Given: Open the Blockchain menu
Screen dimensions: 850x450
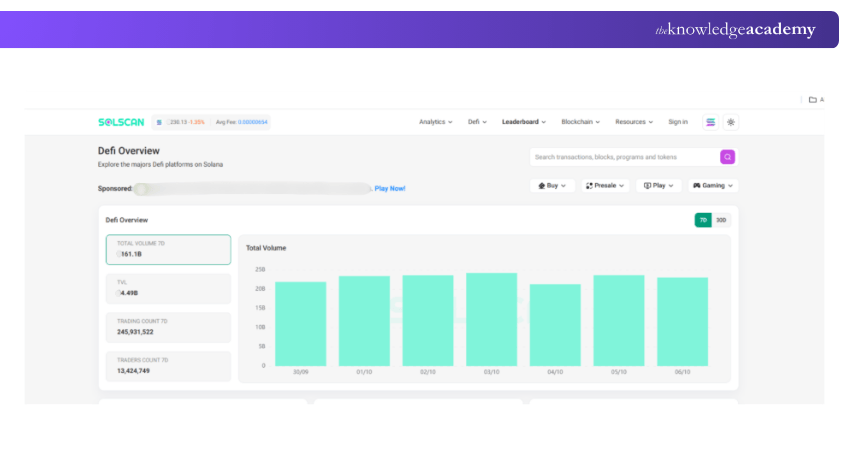Looking at the screenshot, I should 581,122.
